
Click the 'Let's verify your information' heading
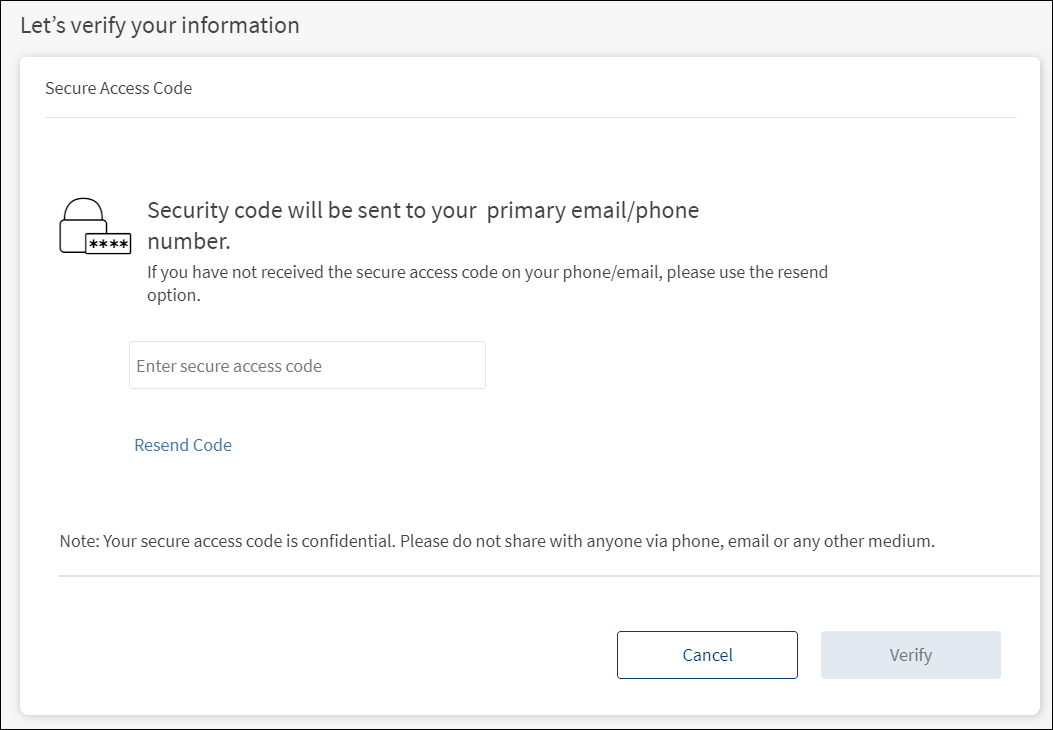tap(160, 25)
